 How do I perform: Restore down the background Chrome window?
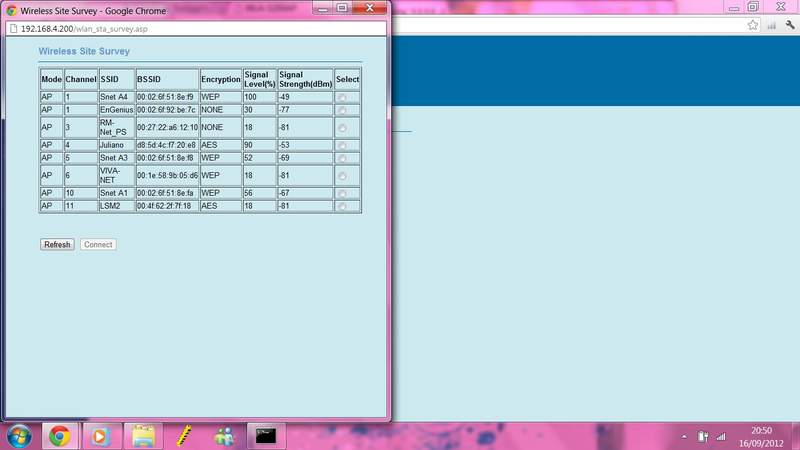(x=753, y=7)
